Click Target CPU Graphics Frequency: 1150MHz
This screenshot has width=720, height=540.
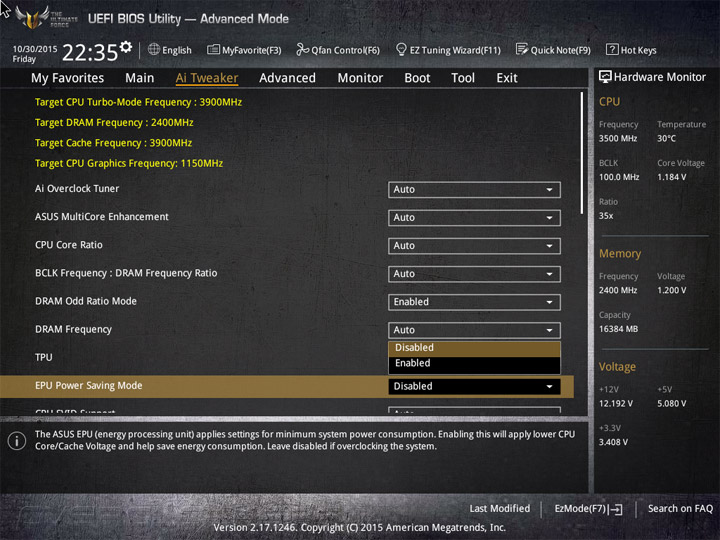(129, 163)
